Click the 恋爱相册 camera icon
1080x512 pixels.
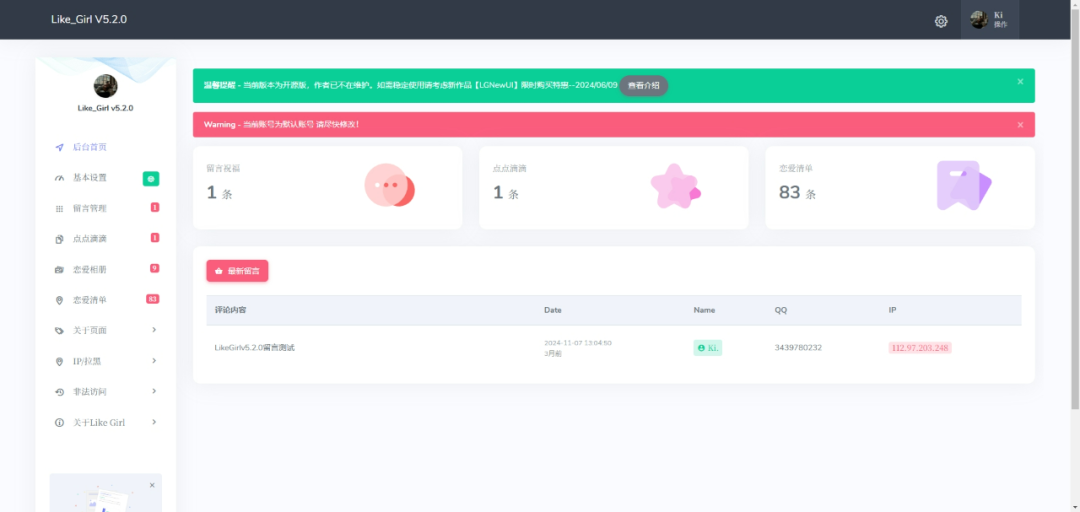click(x=59, y=270)
